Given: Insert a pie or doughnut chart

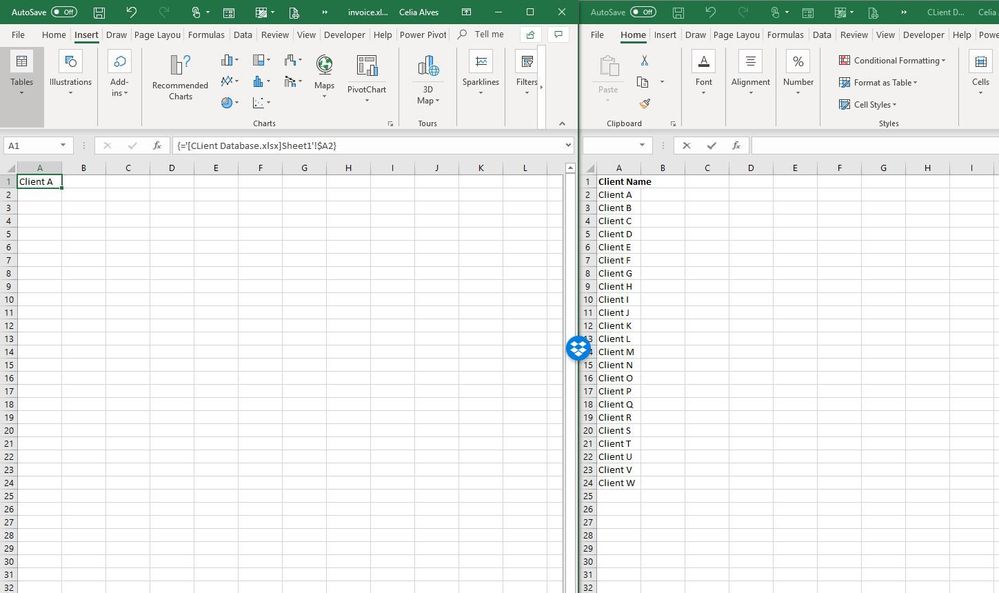Looking at the screenshot, I should [x=229, y=103].
